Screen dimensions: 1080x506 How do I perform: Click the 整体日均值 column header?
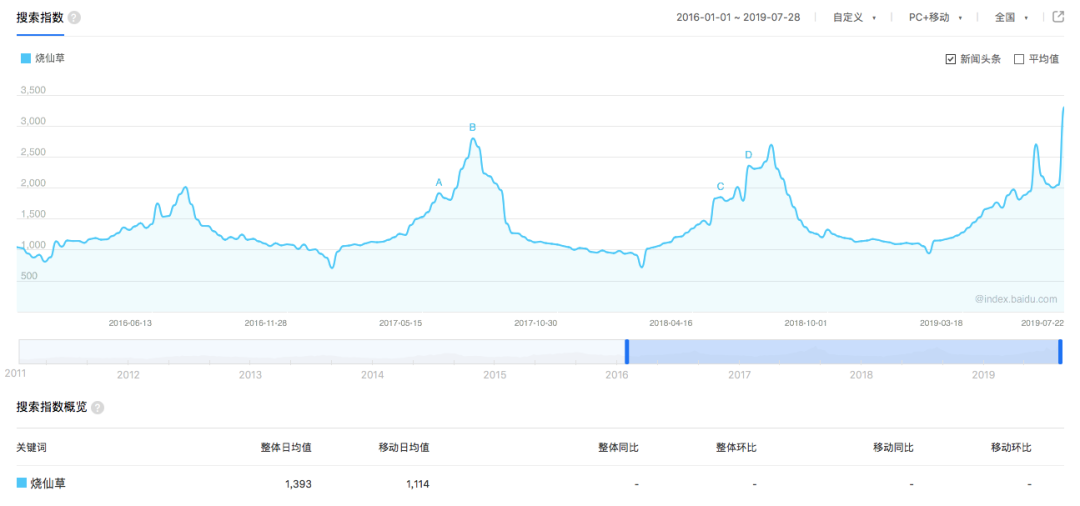pos(286,447)
